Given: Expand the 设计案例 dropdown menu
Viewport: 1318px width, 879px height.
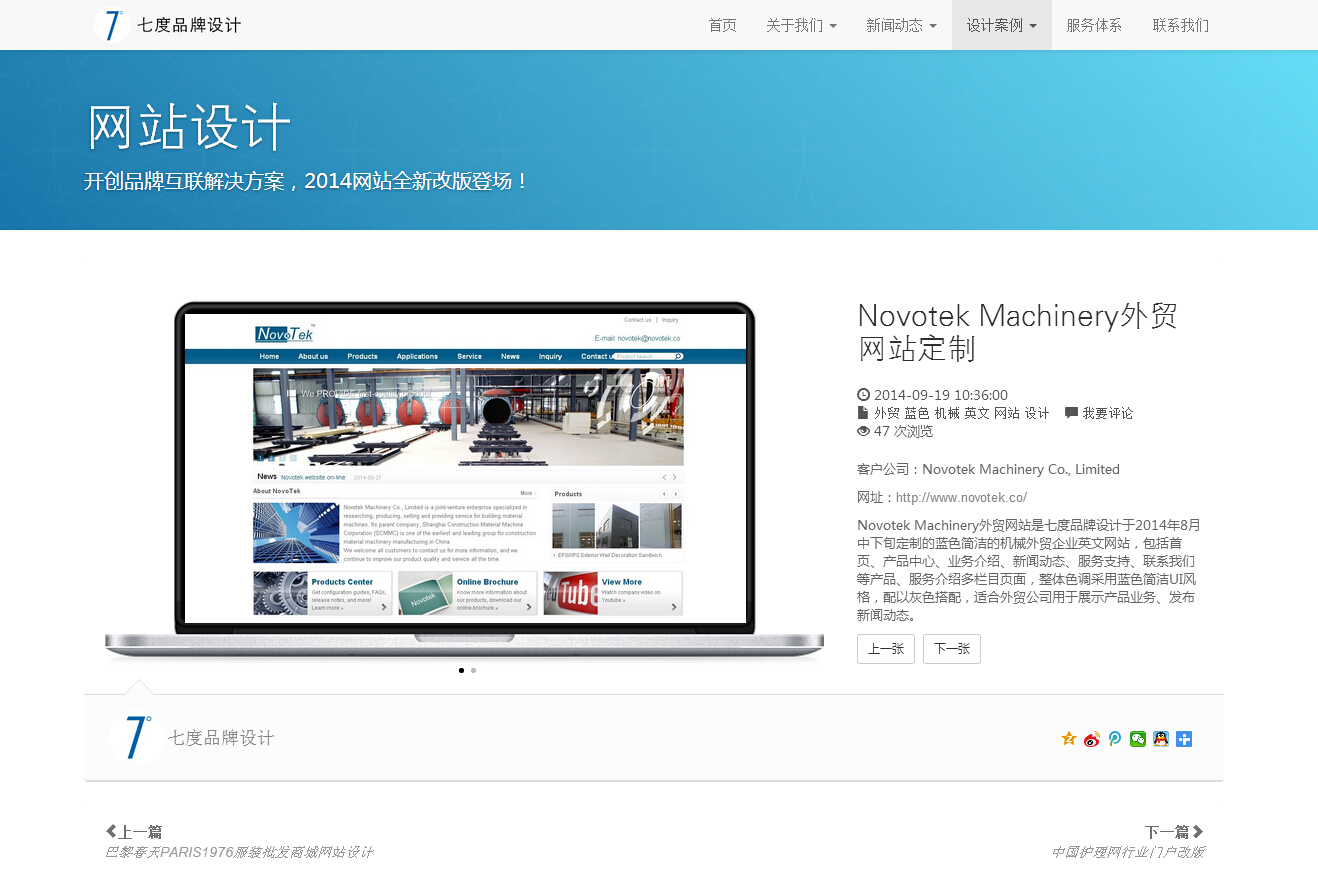Looking at the screenshot, I should click(x=1001, y=25).
